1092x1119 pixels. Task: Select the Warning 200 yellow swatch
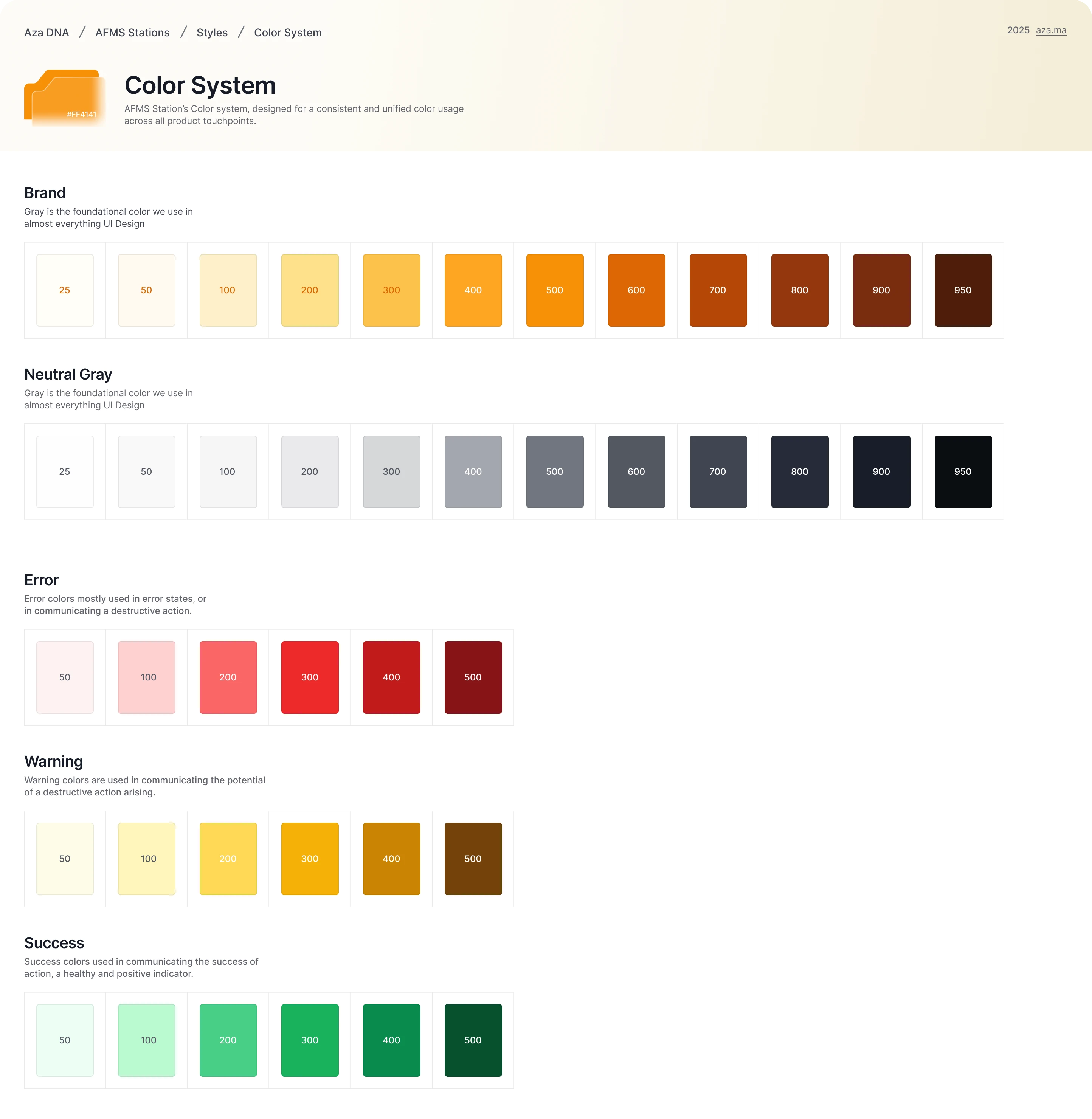(x=228, y=859)
